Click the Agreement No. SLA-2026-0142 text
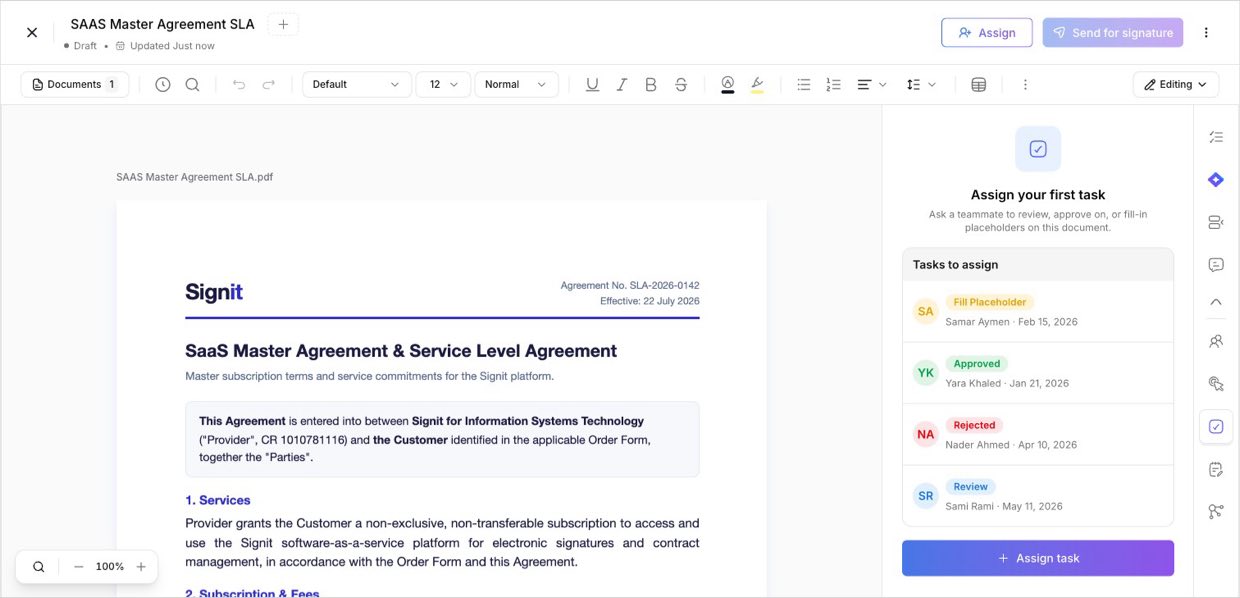1240x598 pixels. [x=630, y=285]
